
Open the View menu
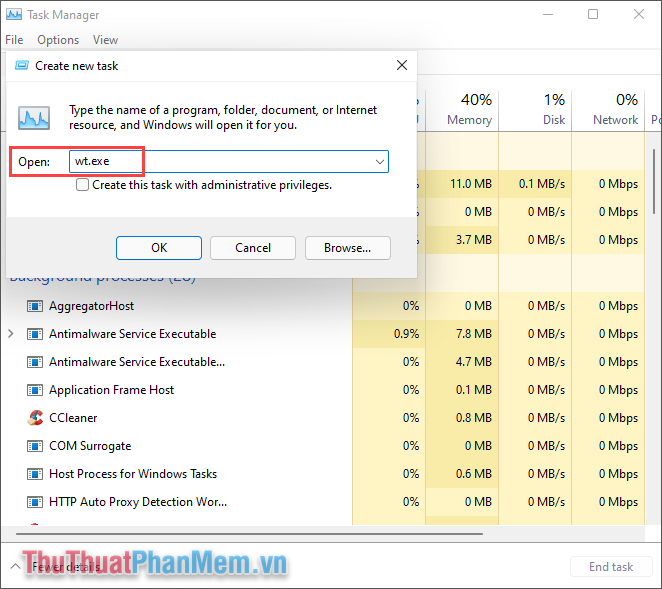(x=105, y=40)
